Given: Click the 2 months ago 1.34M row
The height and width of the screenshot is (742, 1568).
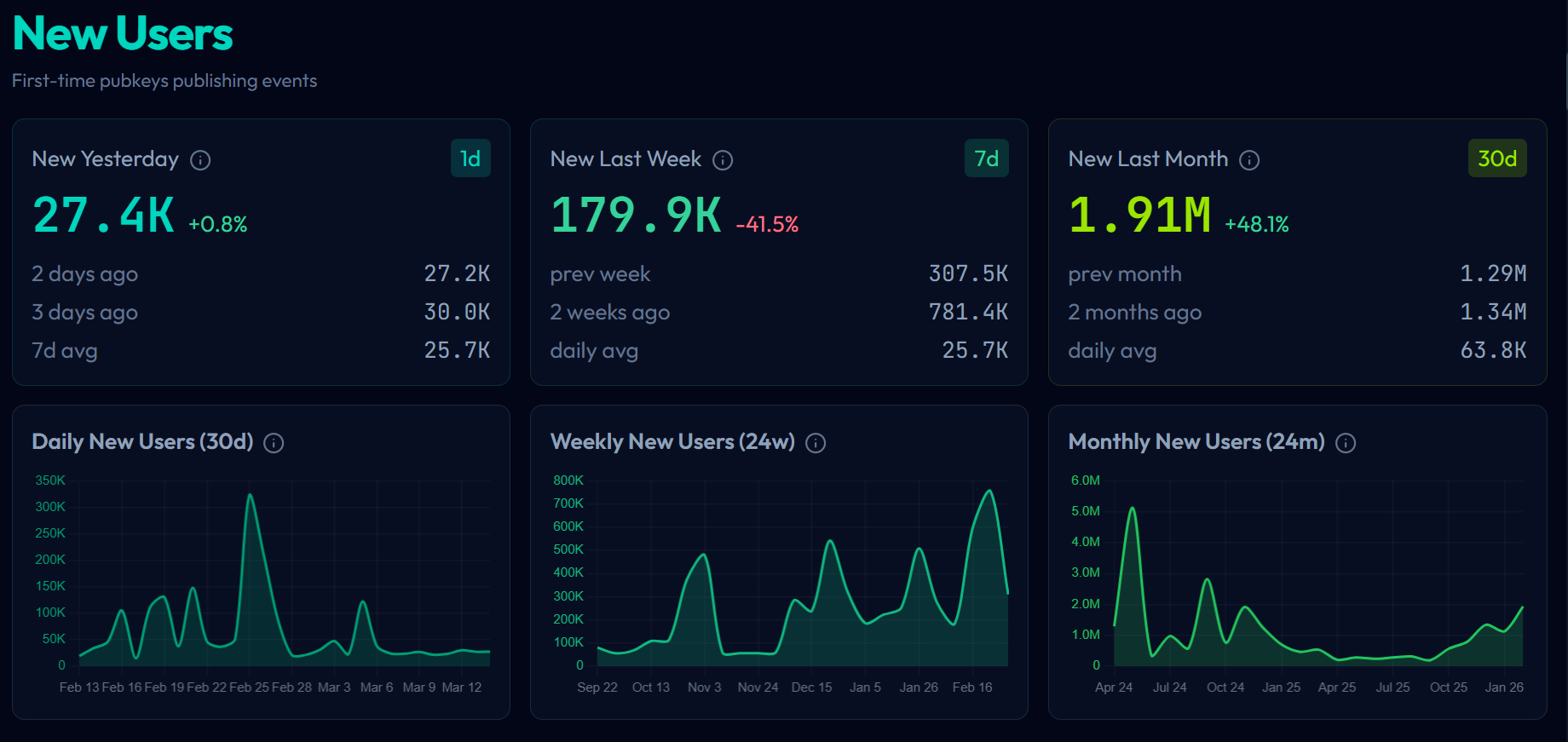Looking at the screenshot, I should click(x=1297, y=313).
